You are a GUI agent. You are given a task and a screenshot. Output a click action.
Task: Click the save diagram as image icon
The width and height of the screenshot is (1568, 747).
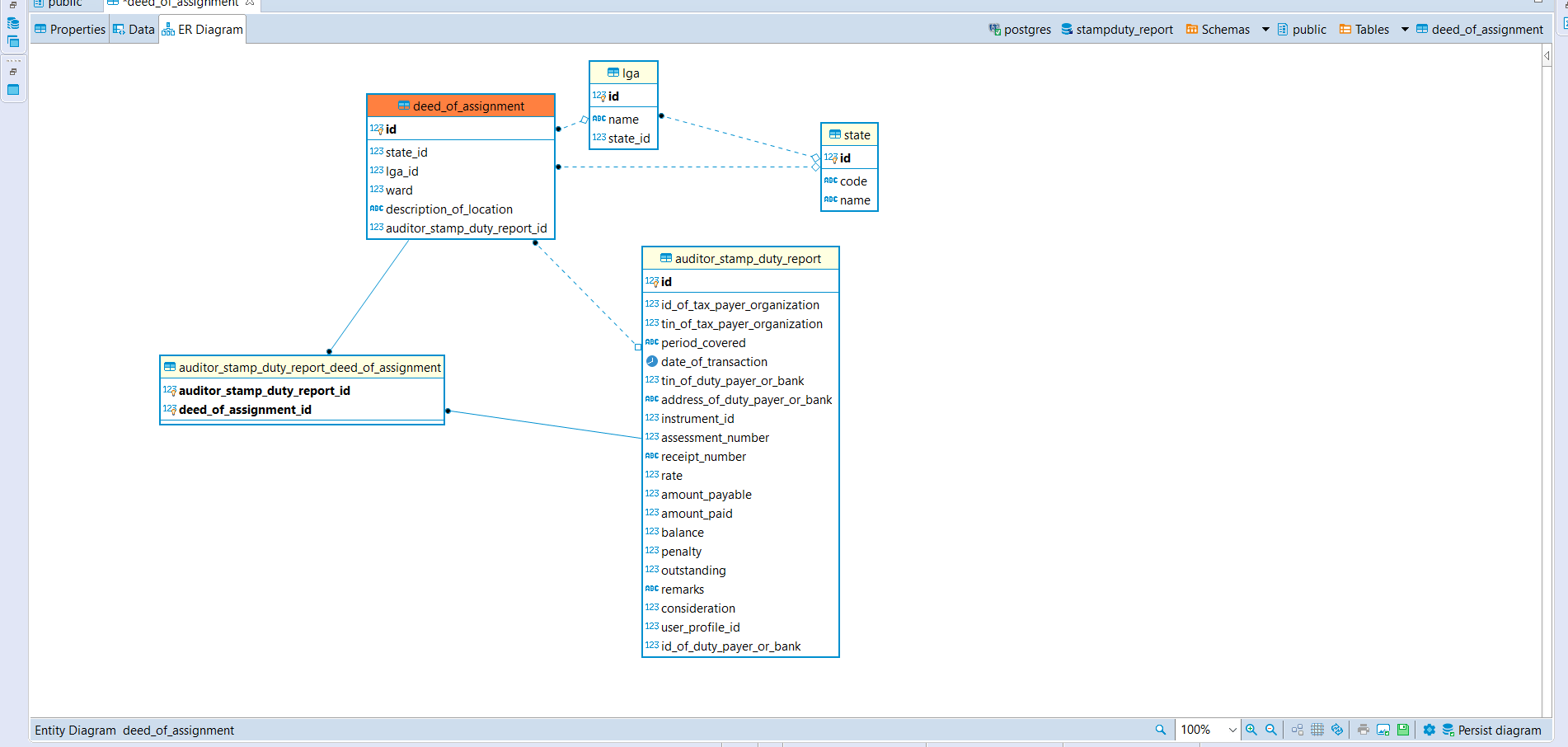pyautogui.click(x=1383, y=730)
